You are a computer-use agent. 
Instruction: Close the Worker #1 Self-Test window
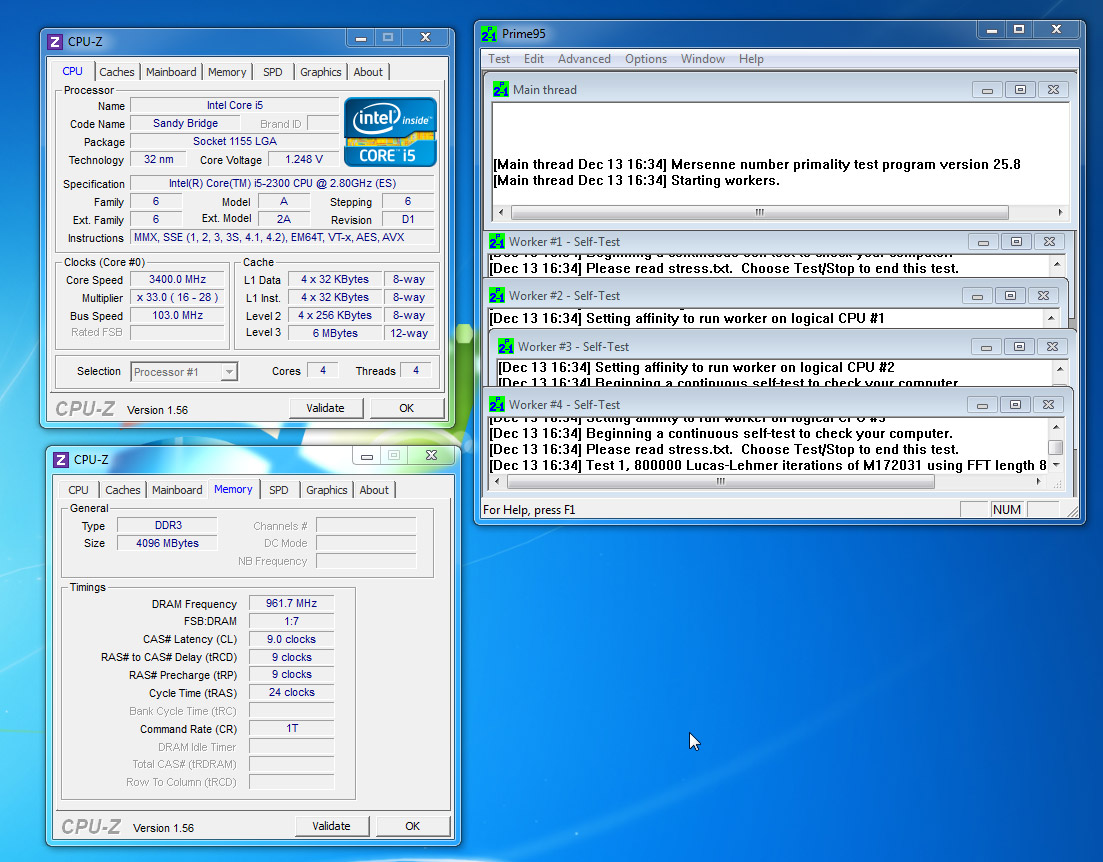(1049, 242)
